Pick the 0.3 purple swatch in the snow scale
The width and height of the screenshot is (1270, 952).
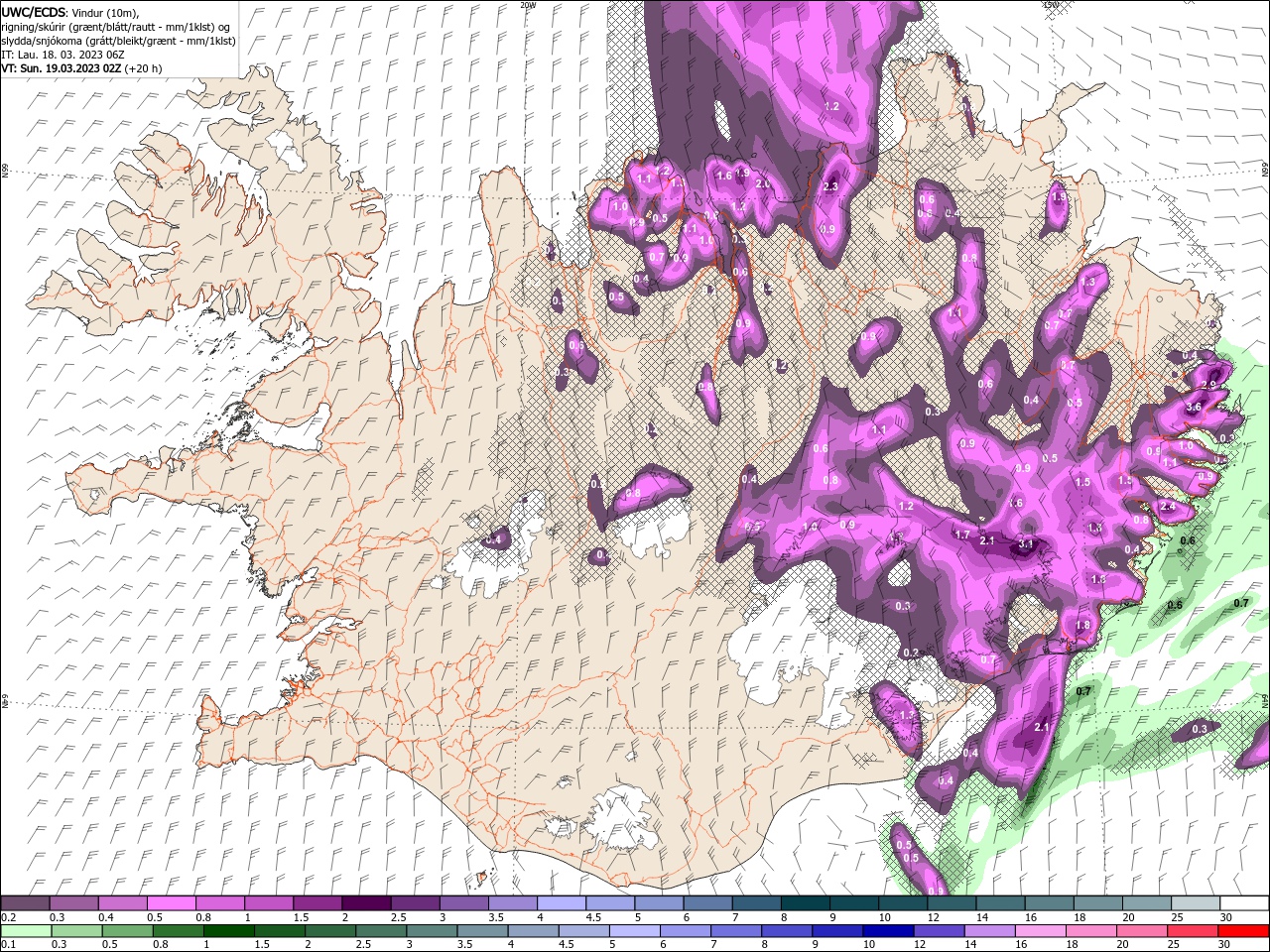pyautogui.click(x=74, y=902)
